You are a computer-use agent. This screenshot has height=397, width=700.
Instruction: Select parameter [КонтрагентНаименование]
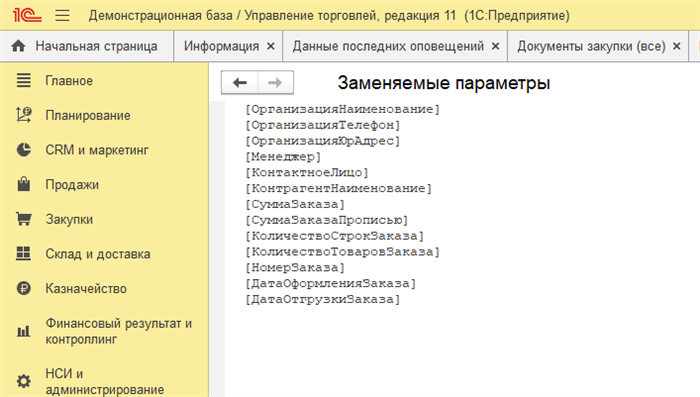click(x=338, y=188)
